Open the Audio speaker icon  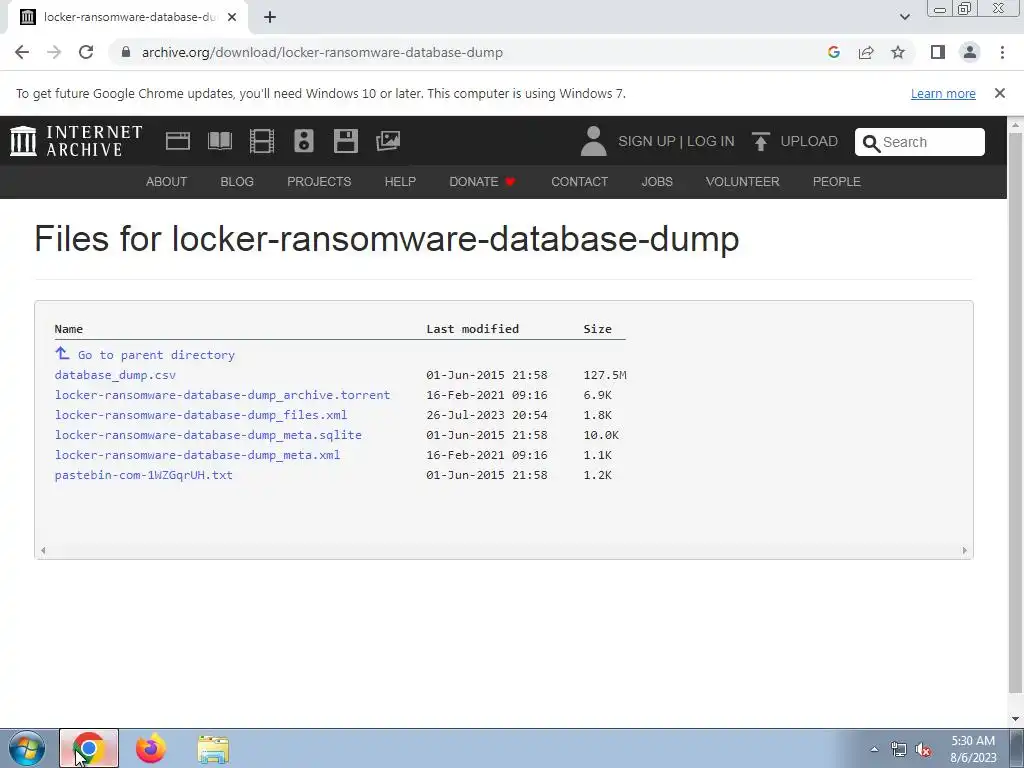(304, 141)
